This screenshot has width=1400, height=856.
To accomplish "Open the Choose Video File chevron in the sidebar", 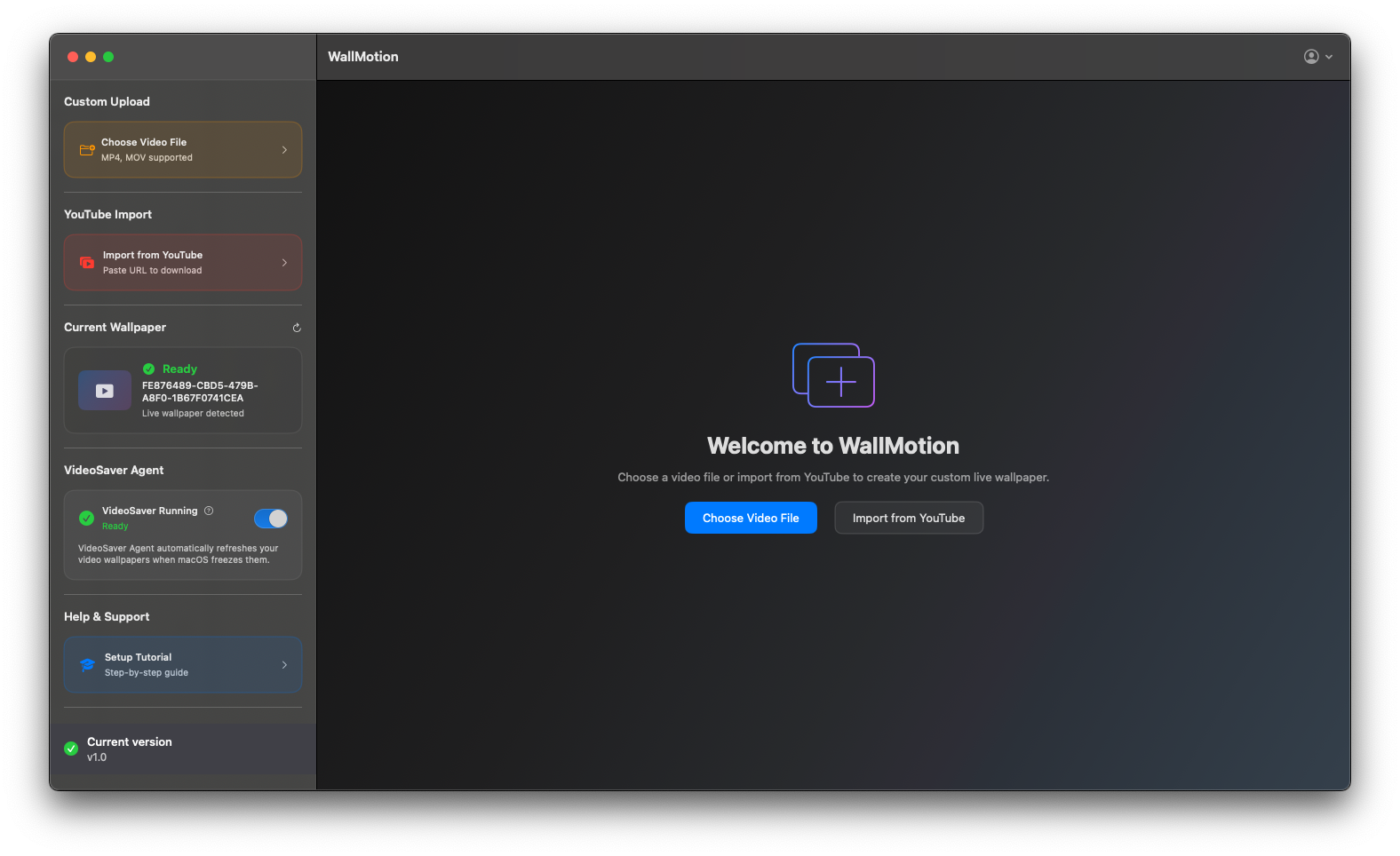I will click(x=284, y=150).
